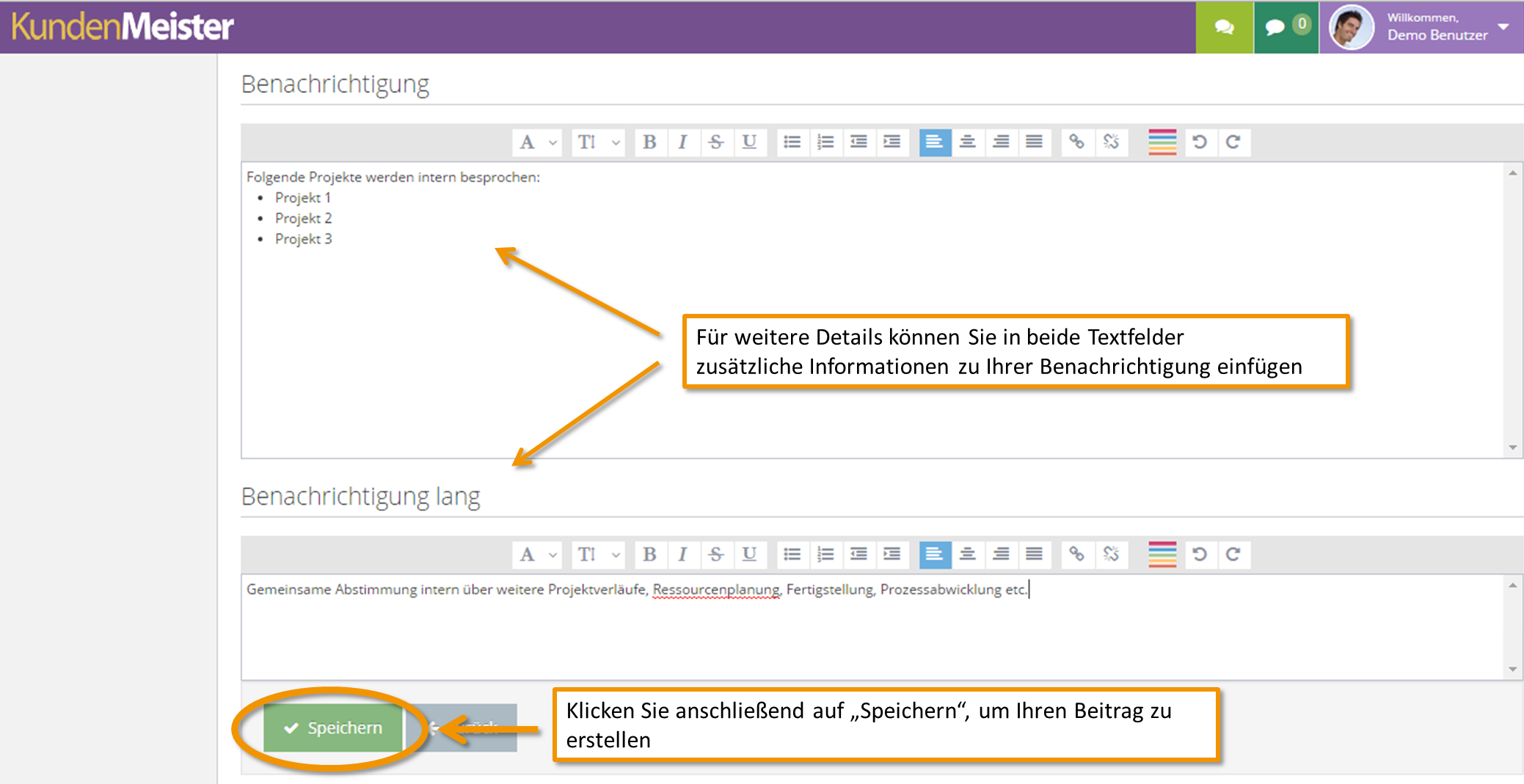Open font size dropdown in upper editor
The width and height of the screenshot is (1524, 784).
(597, 142)
